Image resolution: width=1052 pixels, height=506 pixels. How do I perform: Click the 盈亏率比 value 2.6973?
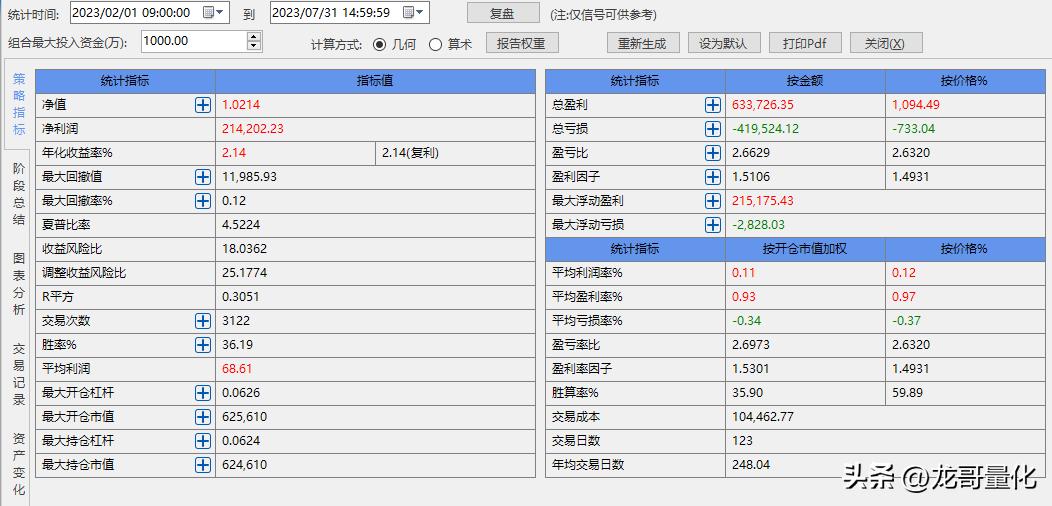point(751,345)
